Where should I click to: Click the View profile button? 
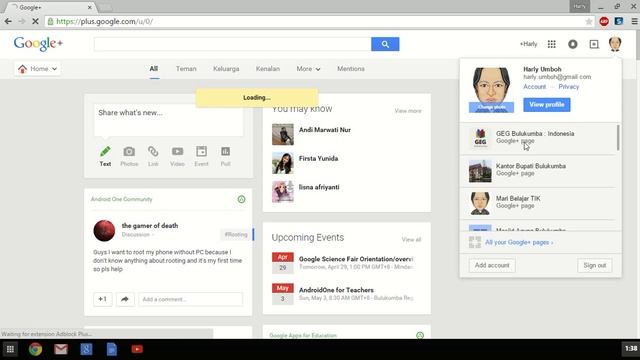tap(547, 104)
